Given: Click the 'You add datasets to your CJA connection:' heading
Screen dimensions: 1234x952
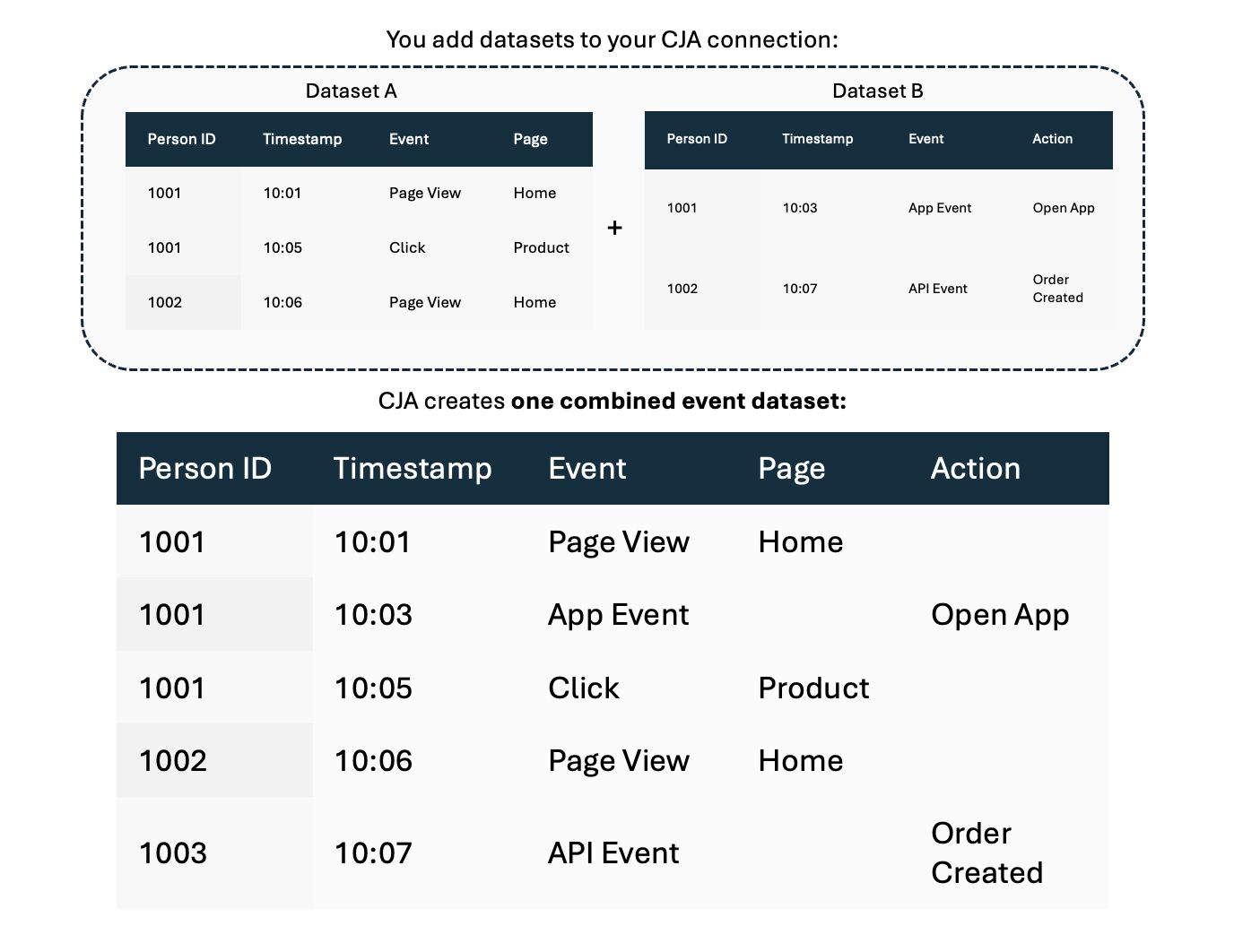Looking at the screenshot, I should 612,39.
